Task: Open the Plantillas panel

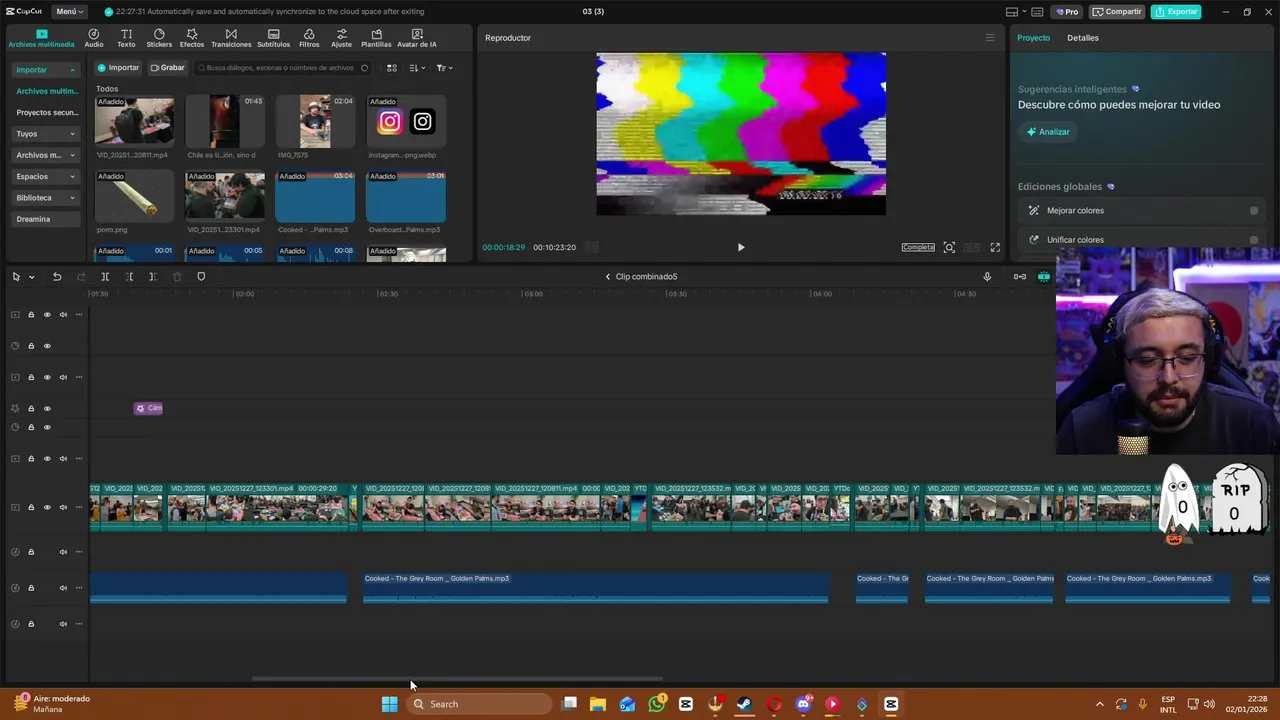Action: point(376,38)
